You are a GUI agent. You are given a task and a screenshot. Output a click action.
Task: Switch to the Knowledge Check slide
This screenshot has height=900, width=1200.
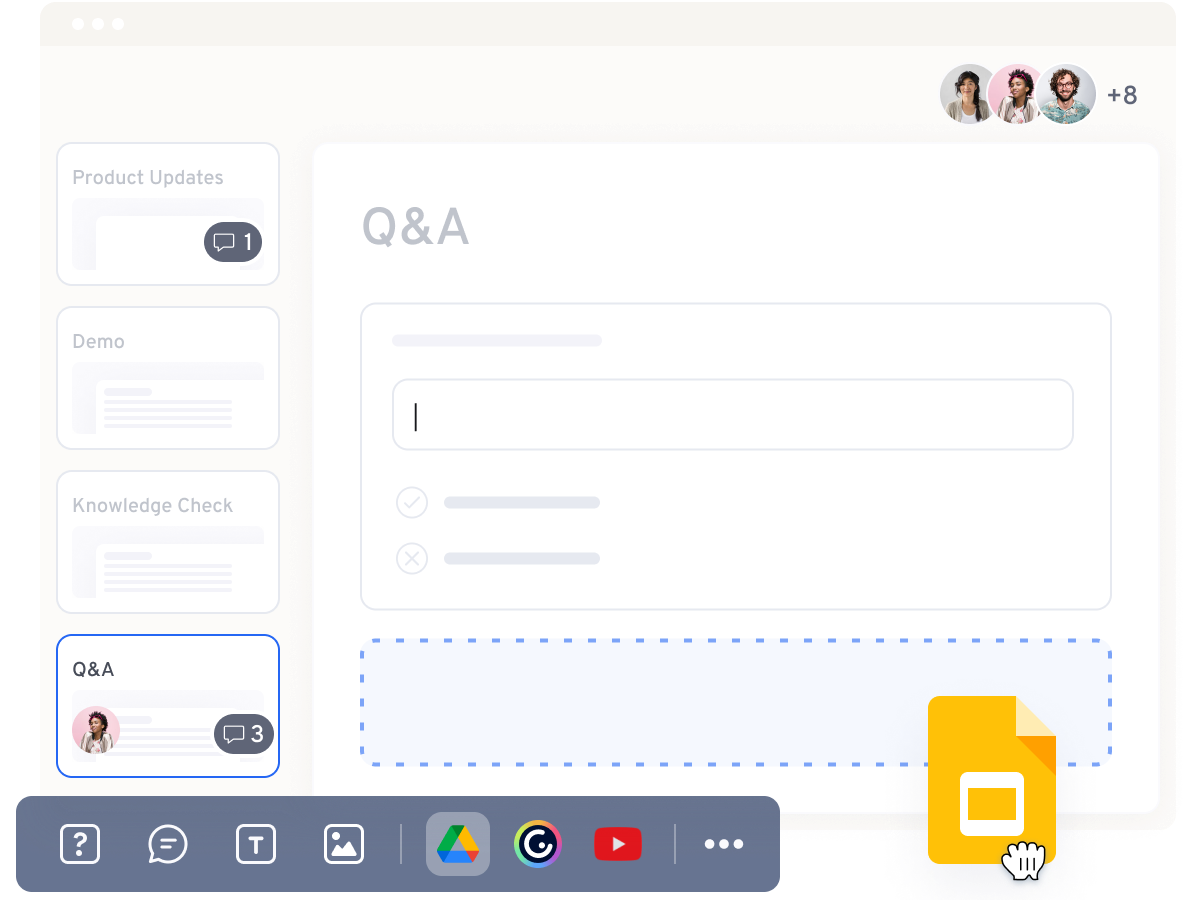coord(167,541)
